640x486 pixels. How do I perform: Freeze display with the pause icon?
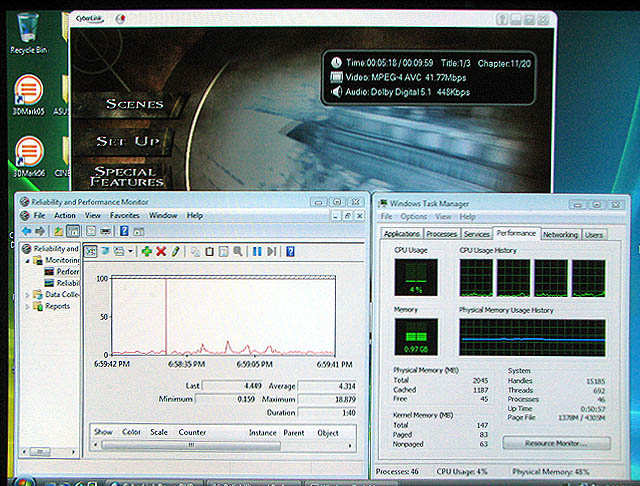pos(257,251)
